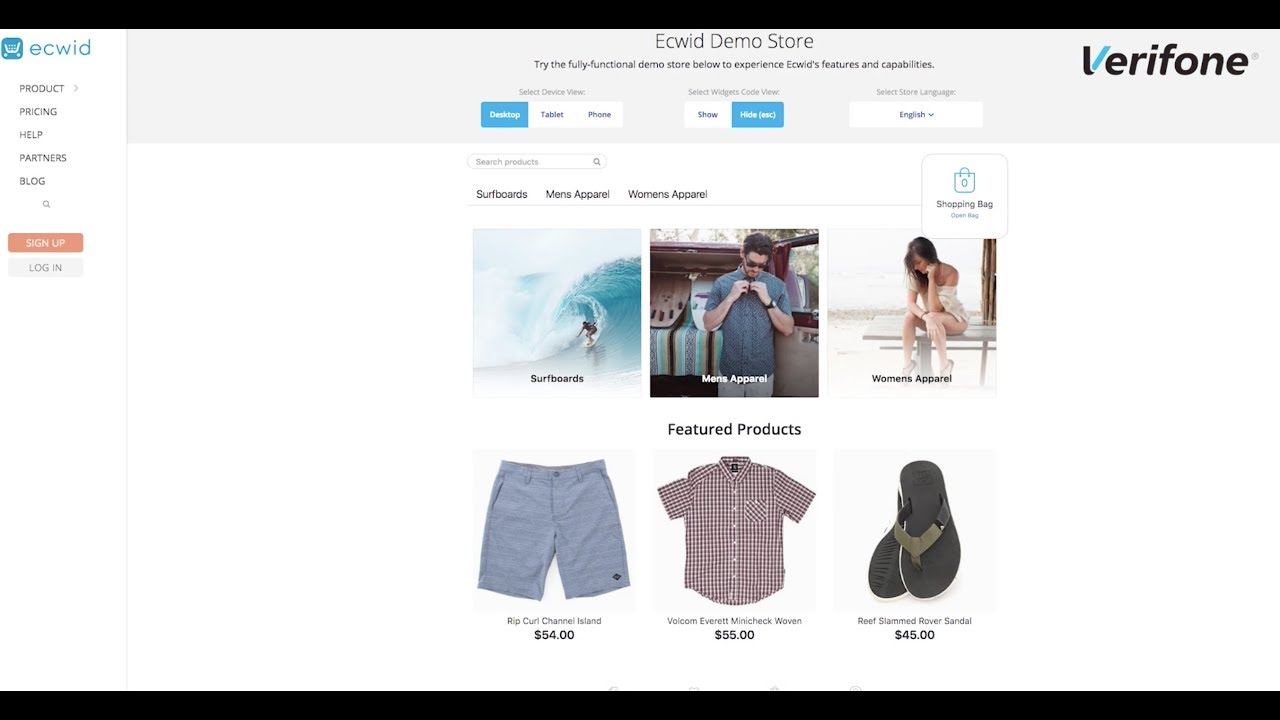
Task: Click the Ecwid Demo Store title
Action: tap(734, 41)
